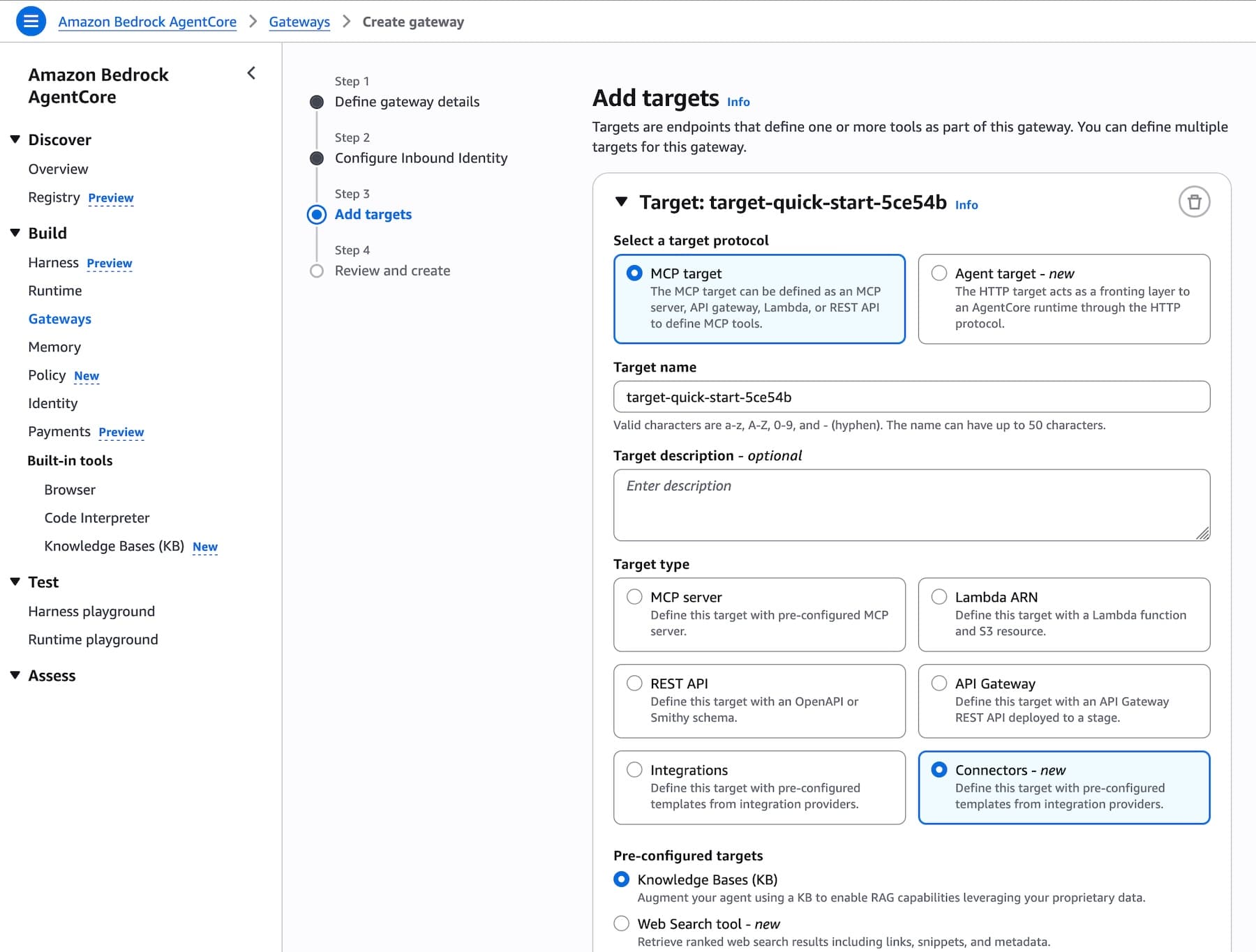The height and width of the screenshot is (952, 1256).
Task: Click New badge next to Policy
Action: (87, 376)
